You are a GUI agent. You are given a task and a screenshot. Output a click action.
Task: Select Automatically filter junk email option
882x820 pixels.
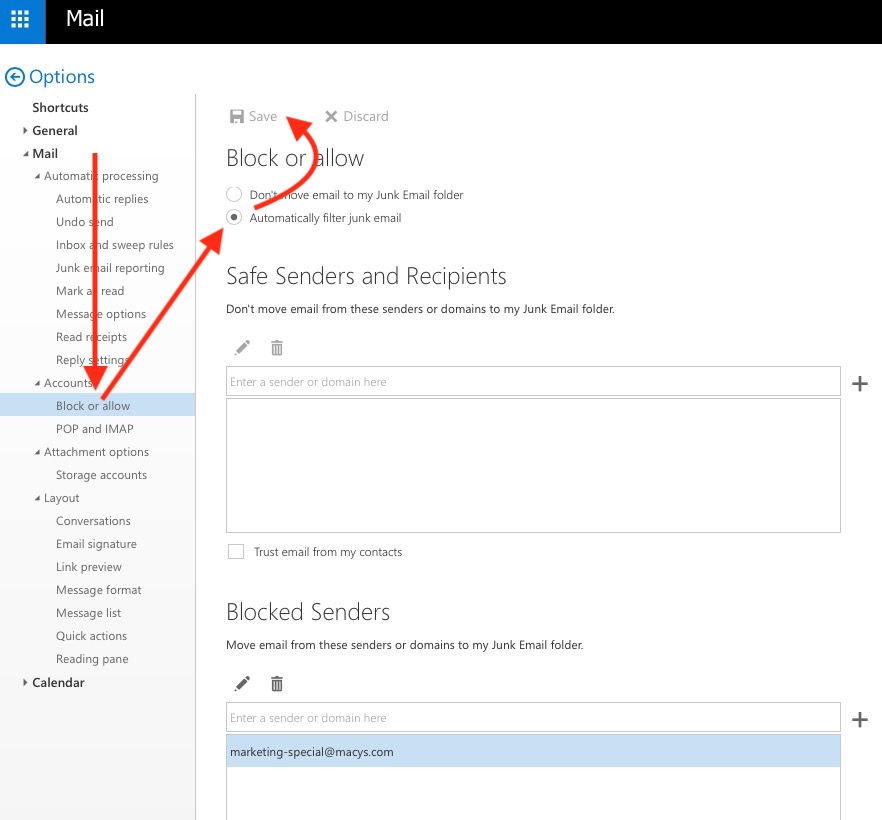click(234, 218)
